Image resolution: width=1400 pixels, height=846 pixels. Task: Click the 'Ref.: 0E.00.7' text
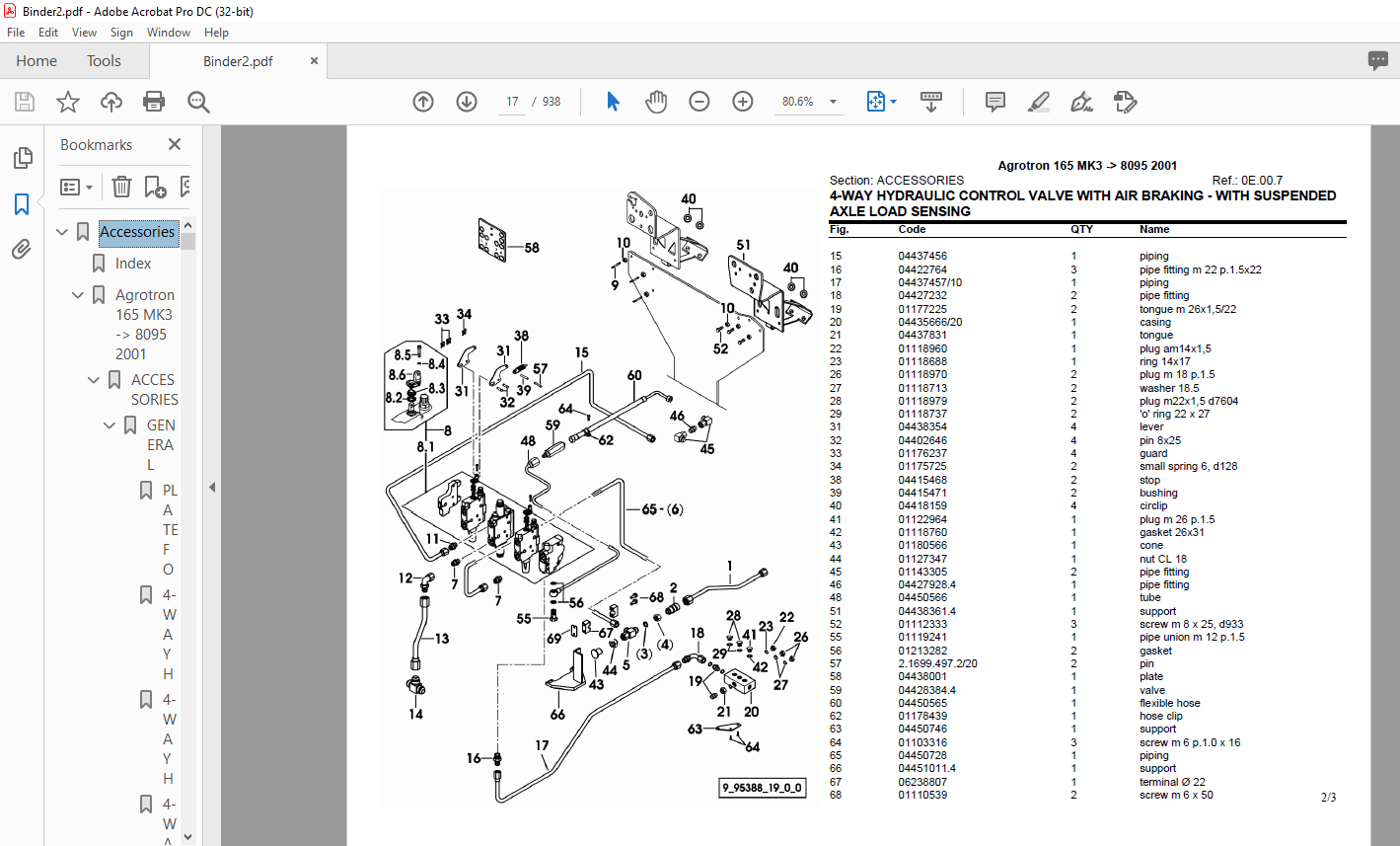pyautogui.click(x=1247, y=181)
